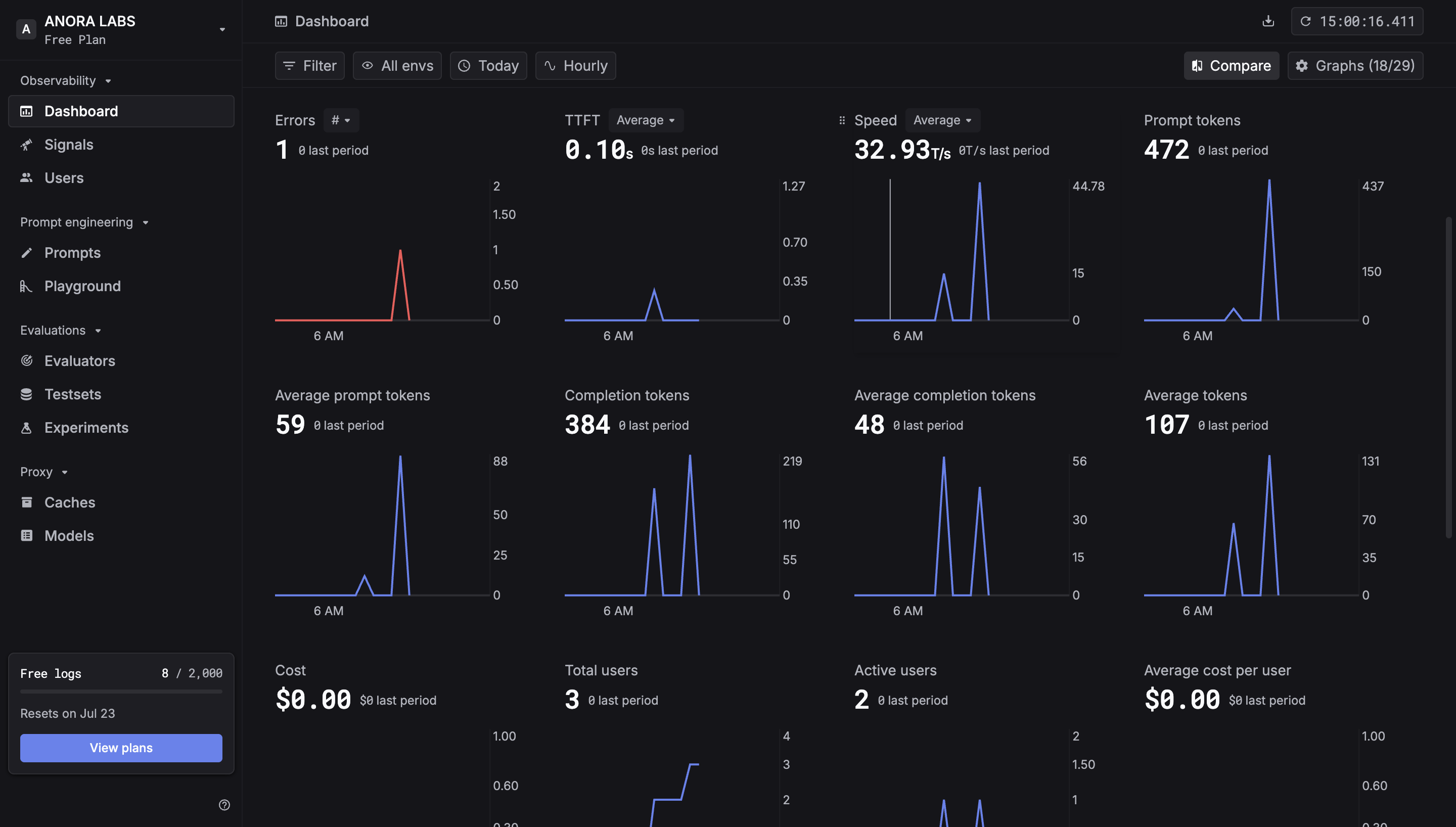This screenshot has height=827, width=1456.
Task: Click the Free logs usage progress bar
Action: click(x=121, y=692)
